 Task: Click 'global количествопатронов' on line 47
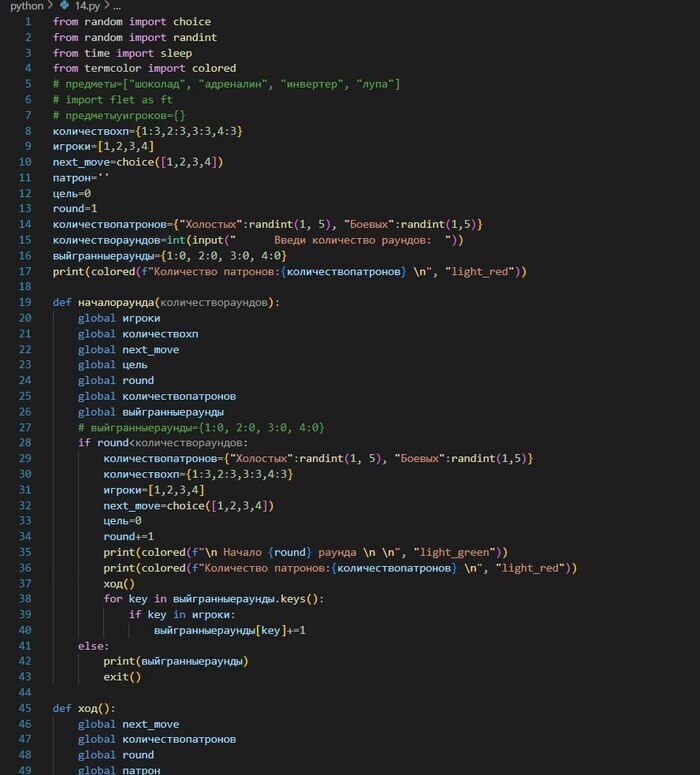pos(157,739)
